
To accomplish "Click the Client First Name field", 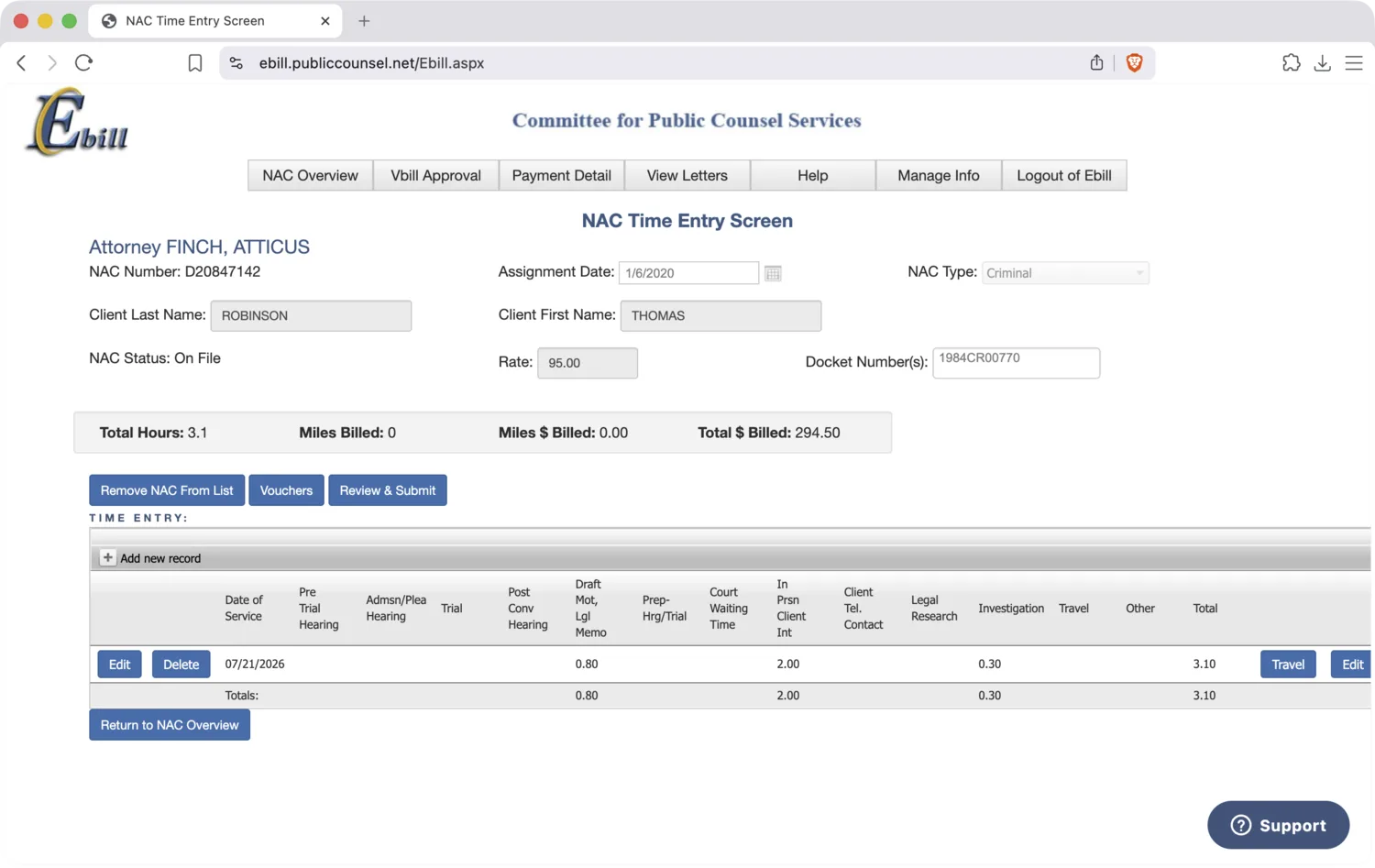I will pos(720,315).
